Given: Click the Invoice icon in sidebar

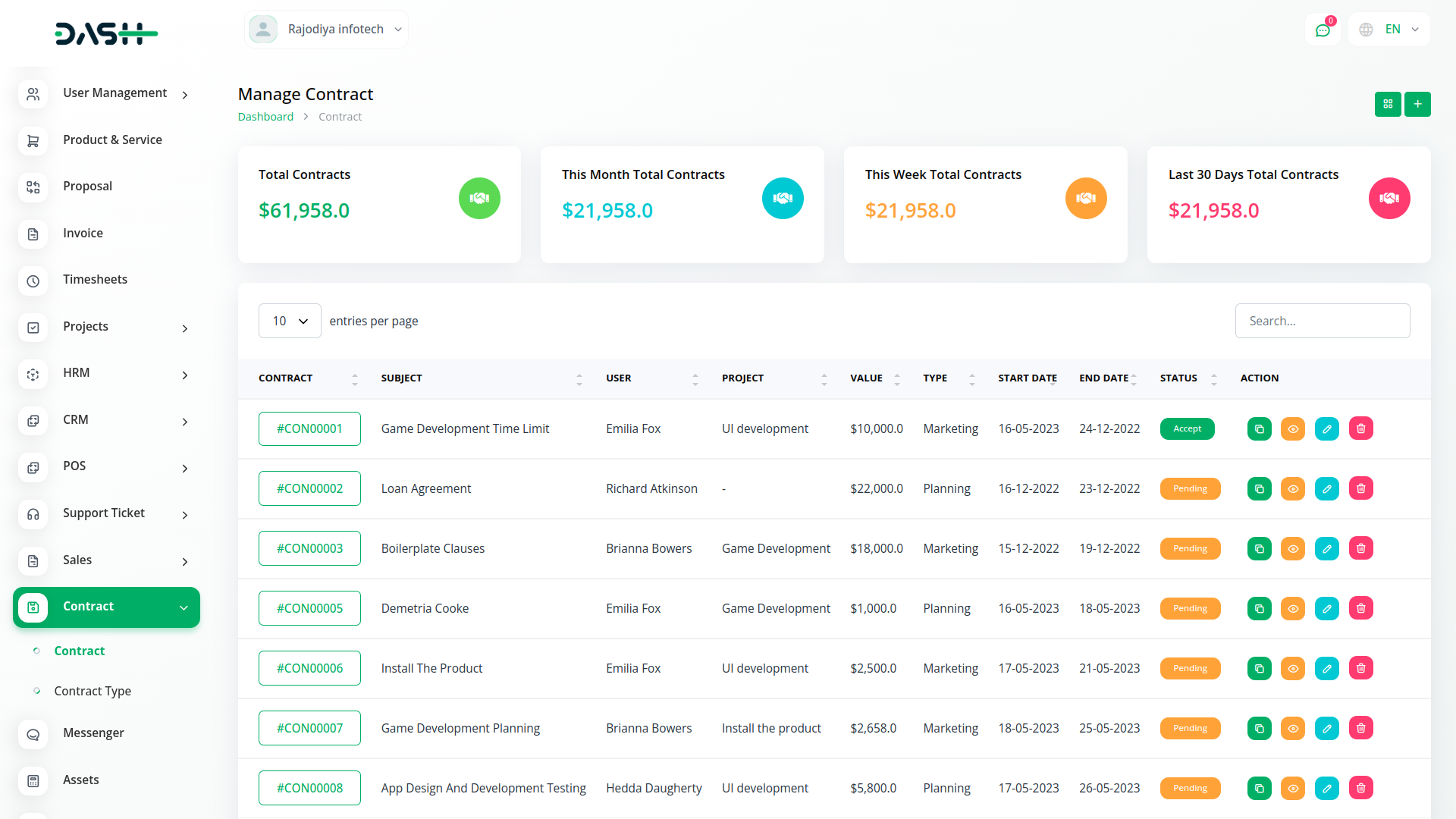Looking at the screenshot, I should pos(33,234).
